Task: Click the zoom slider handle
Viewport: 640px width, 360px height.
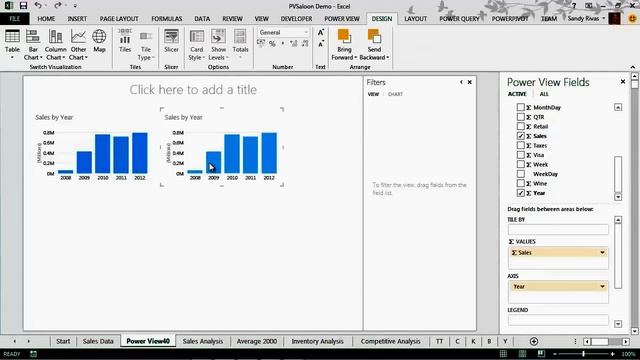Action: pyautogui.click(x=584, y=354)
